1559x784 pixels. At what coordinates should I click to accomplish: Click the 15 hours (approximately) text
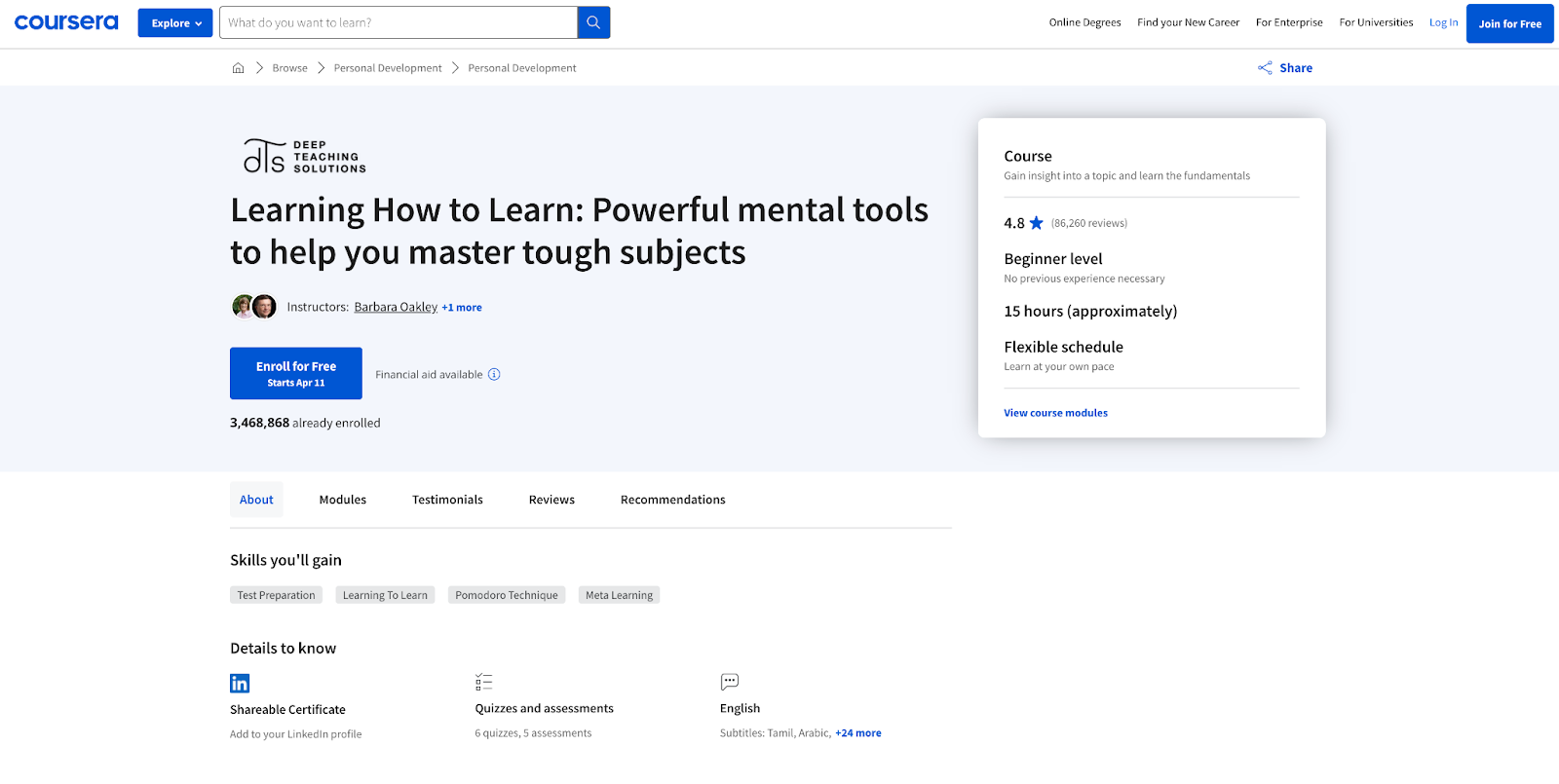click(1090, 311)
